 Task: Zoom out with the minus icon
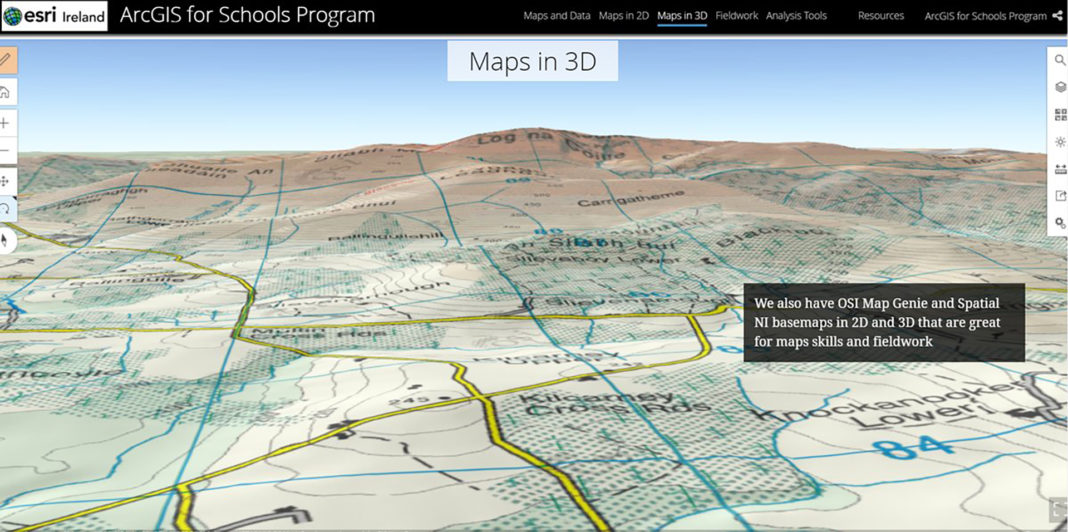(6, 151)
